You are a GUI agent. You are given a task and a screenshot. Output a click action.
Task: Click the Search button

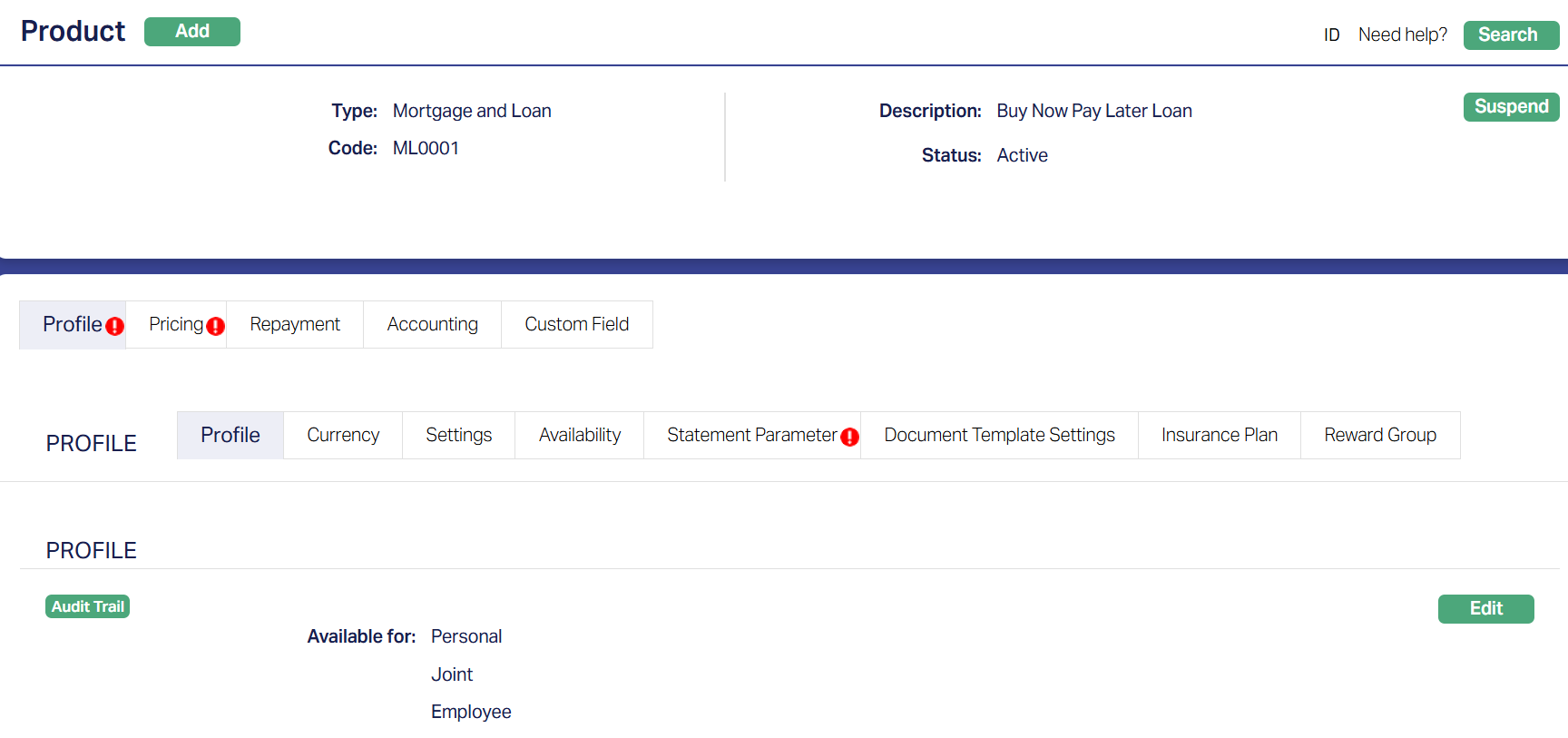click(x=1510, y=35)
